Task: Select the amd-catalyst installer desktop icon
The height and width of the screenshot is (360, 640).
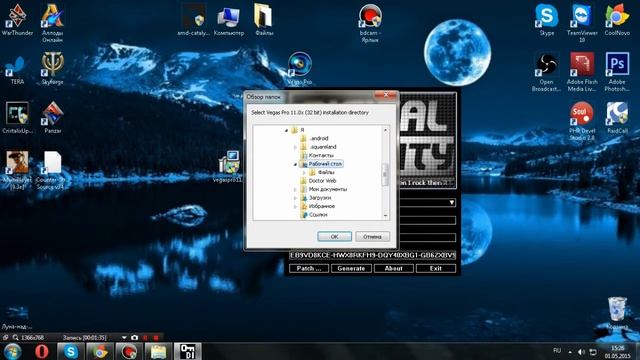Action: tap(193, 20)
